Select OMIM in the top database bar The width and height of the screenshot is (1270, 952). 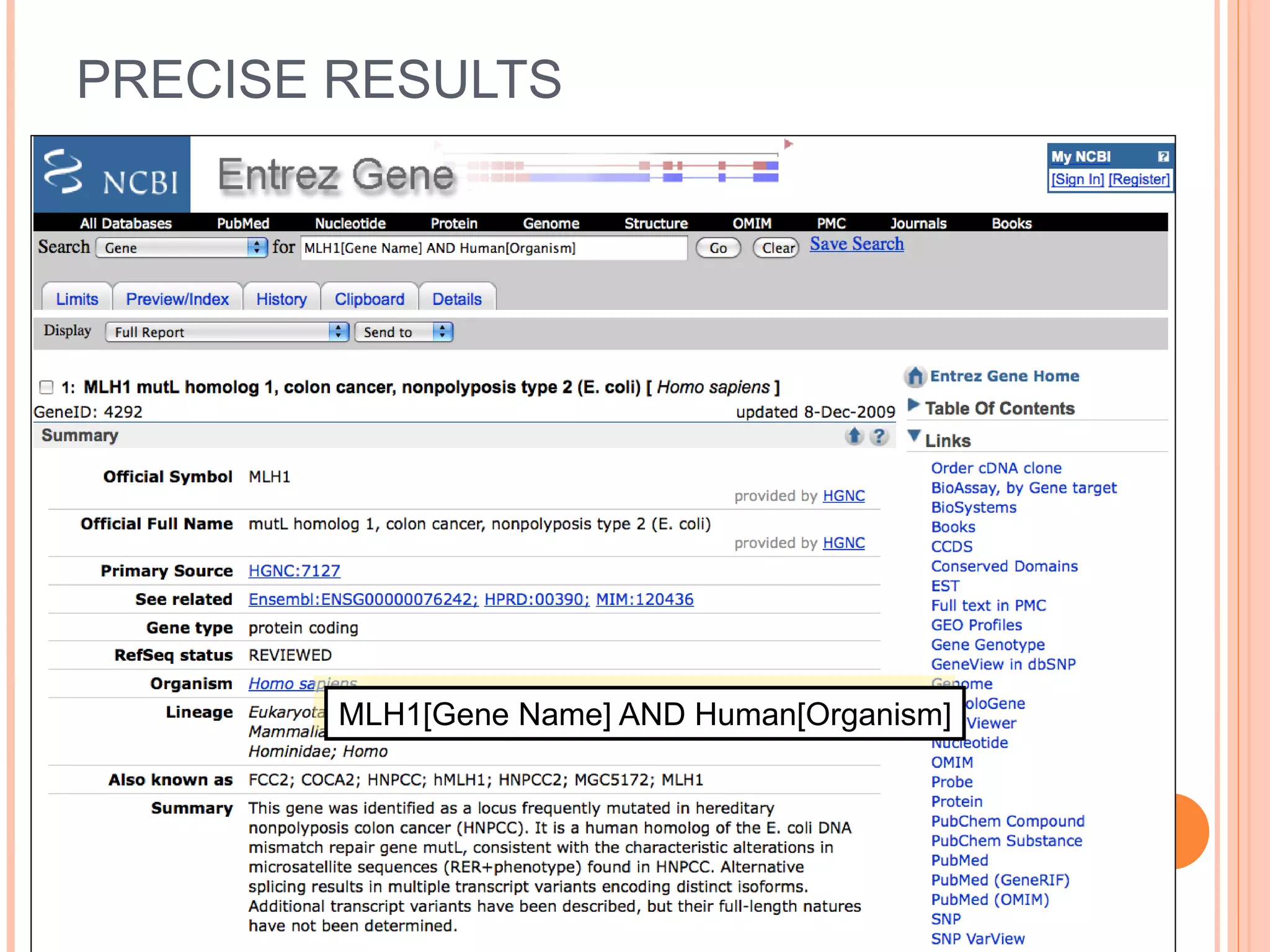click(752, 223)
